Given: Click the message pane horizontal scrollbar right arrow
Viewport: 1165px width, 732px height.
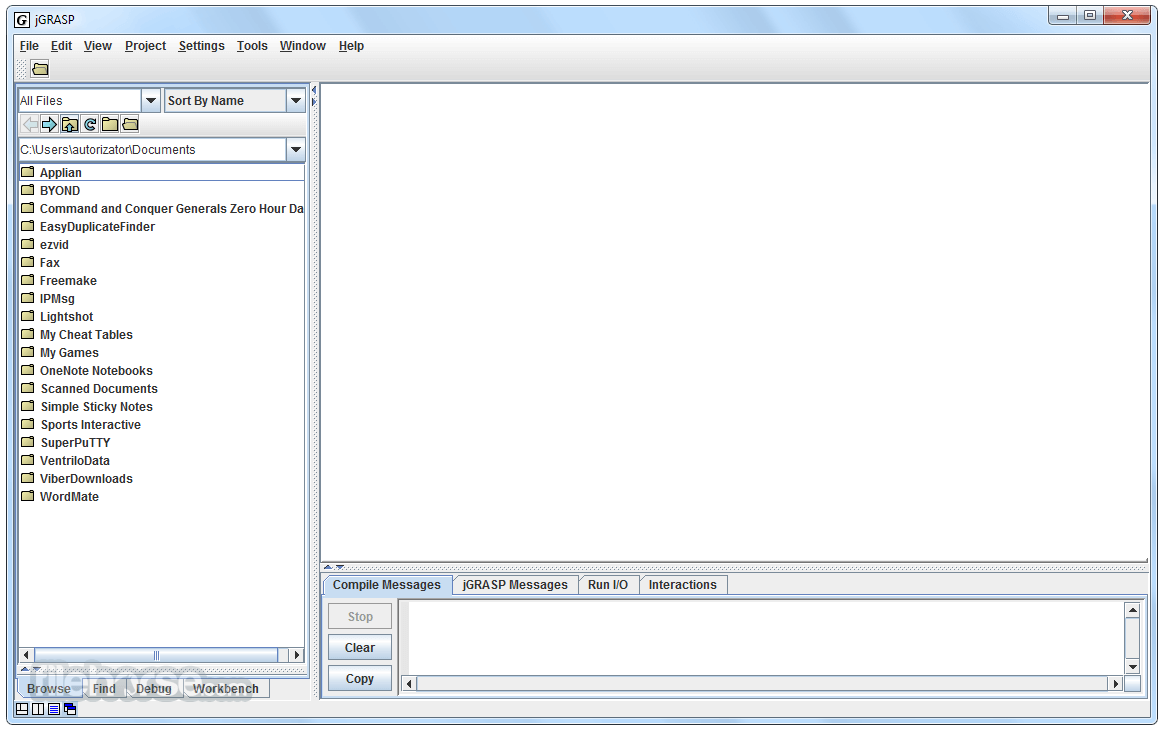Looking at the screenshot, I should click(x=1115, y=684).
